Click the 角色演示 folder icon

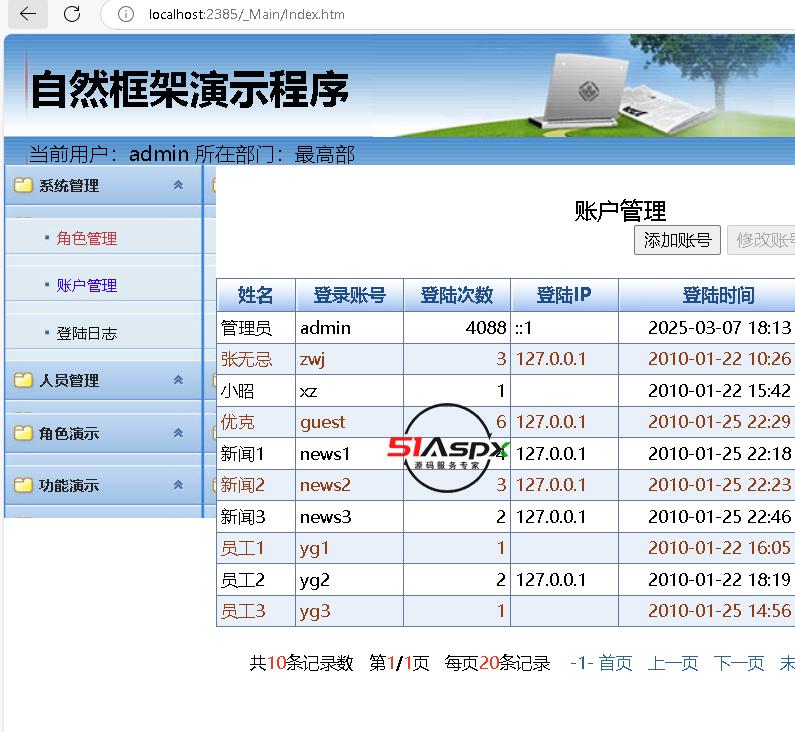pos(23,433)
